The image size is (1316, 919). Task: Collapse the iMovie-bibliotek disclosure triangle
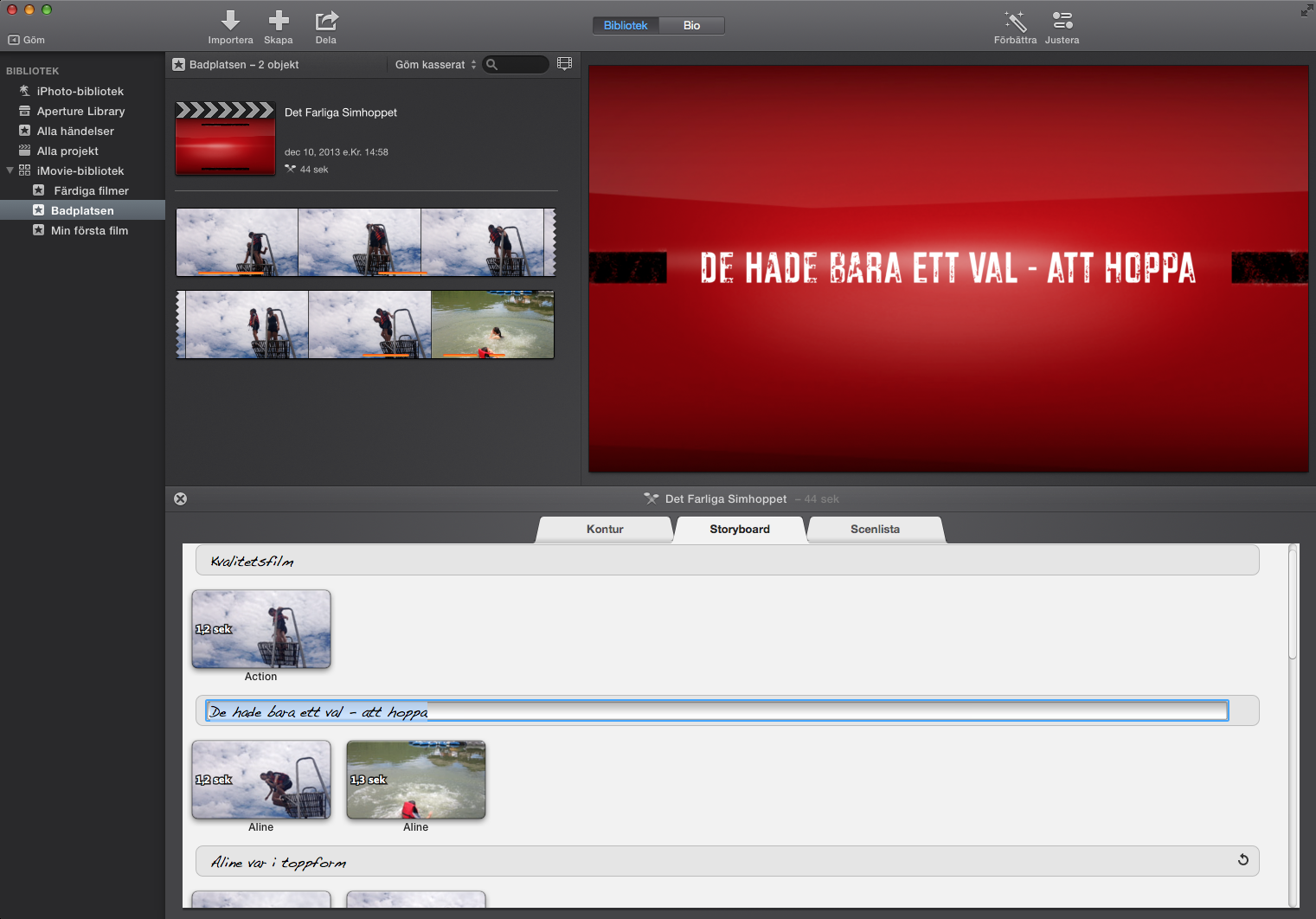click(10, 170)
